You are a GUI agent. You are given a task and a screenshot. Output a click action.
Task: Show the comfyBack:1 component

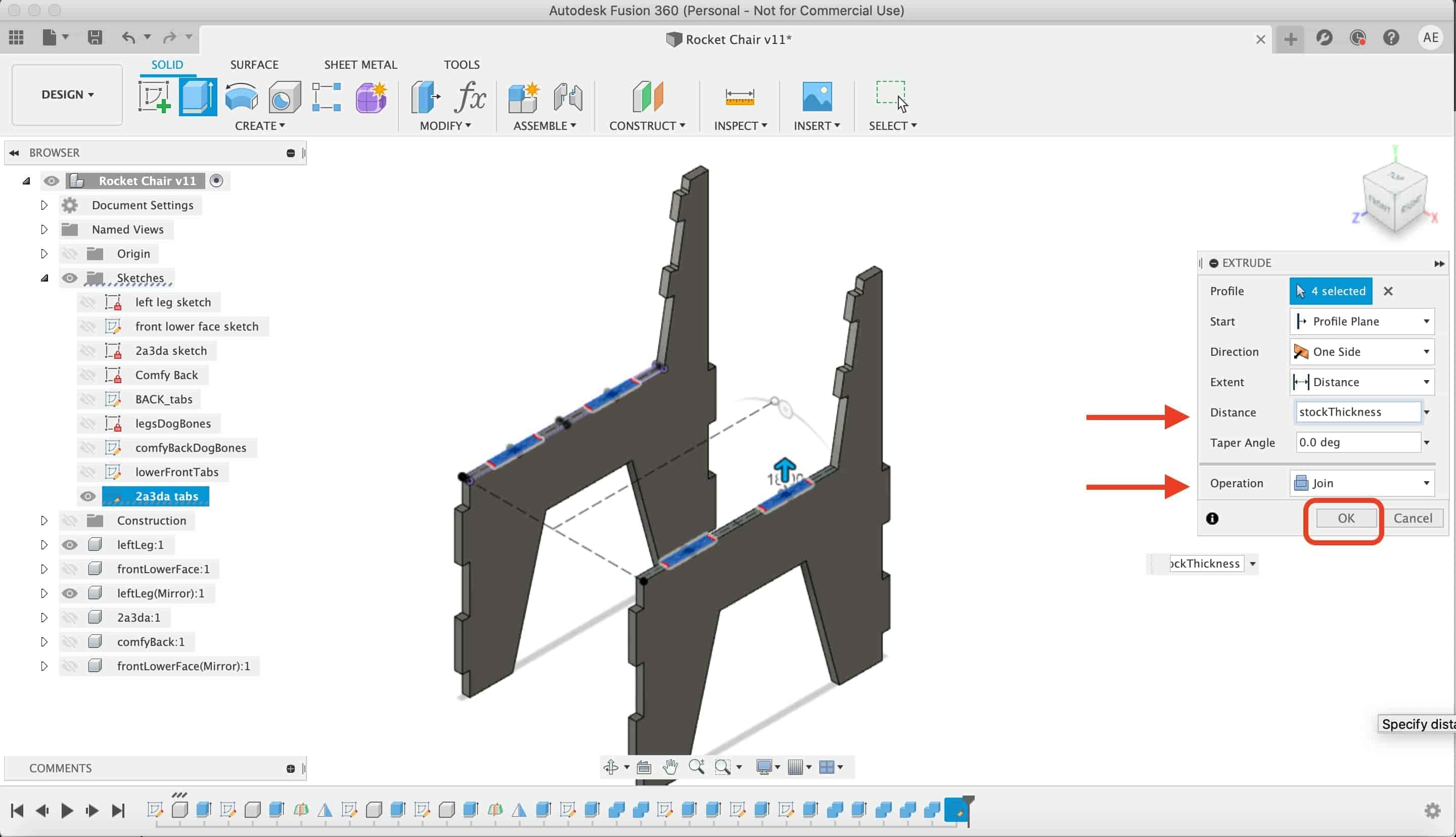[x=70, y=641]
